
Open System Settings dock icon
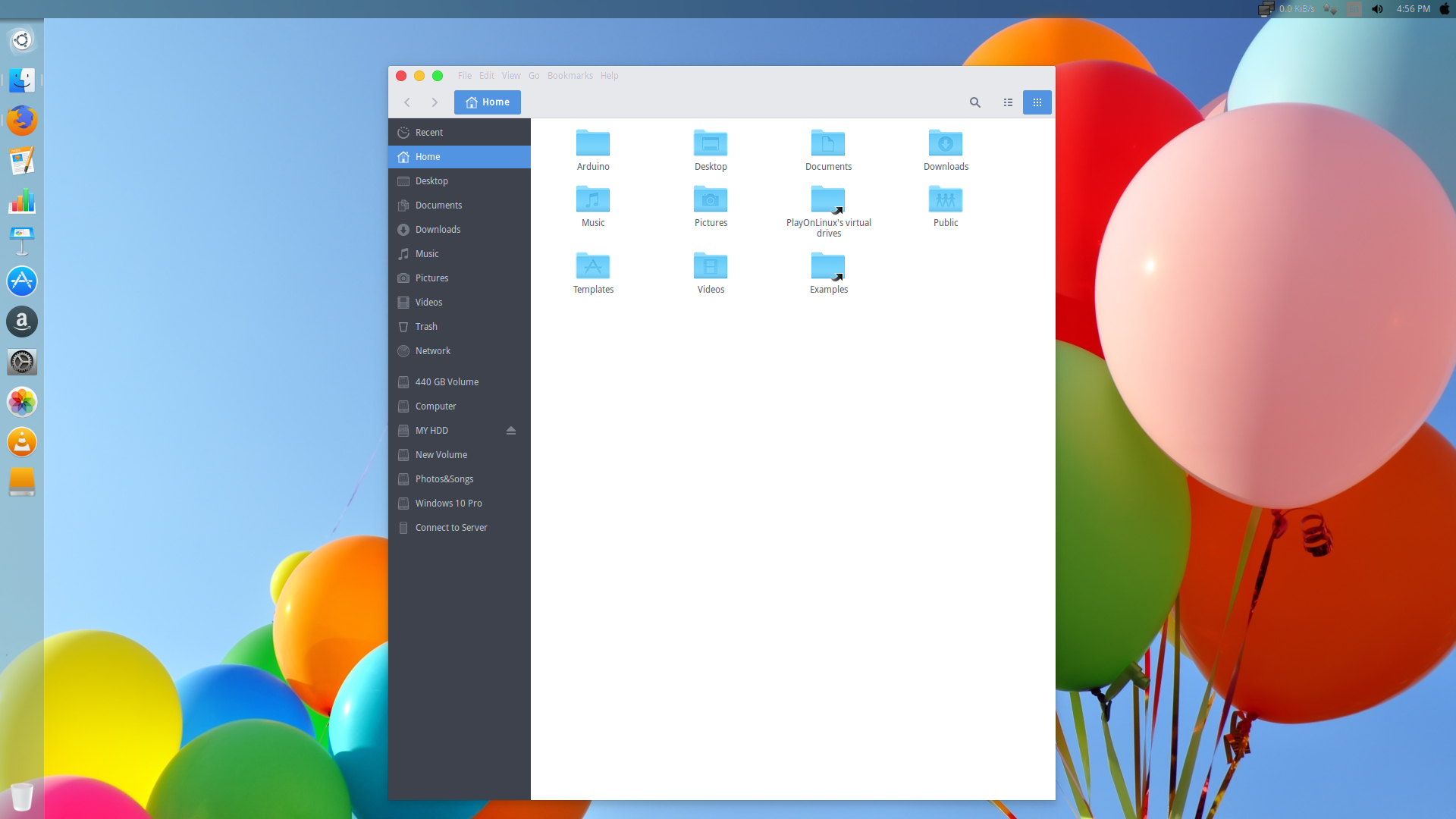22,362
